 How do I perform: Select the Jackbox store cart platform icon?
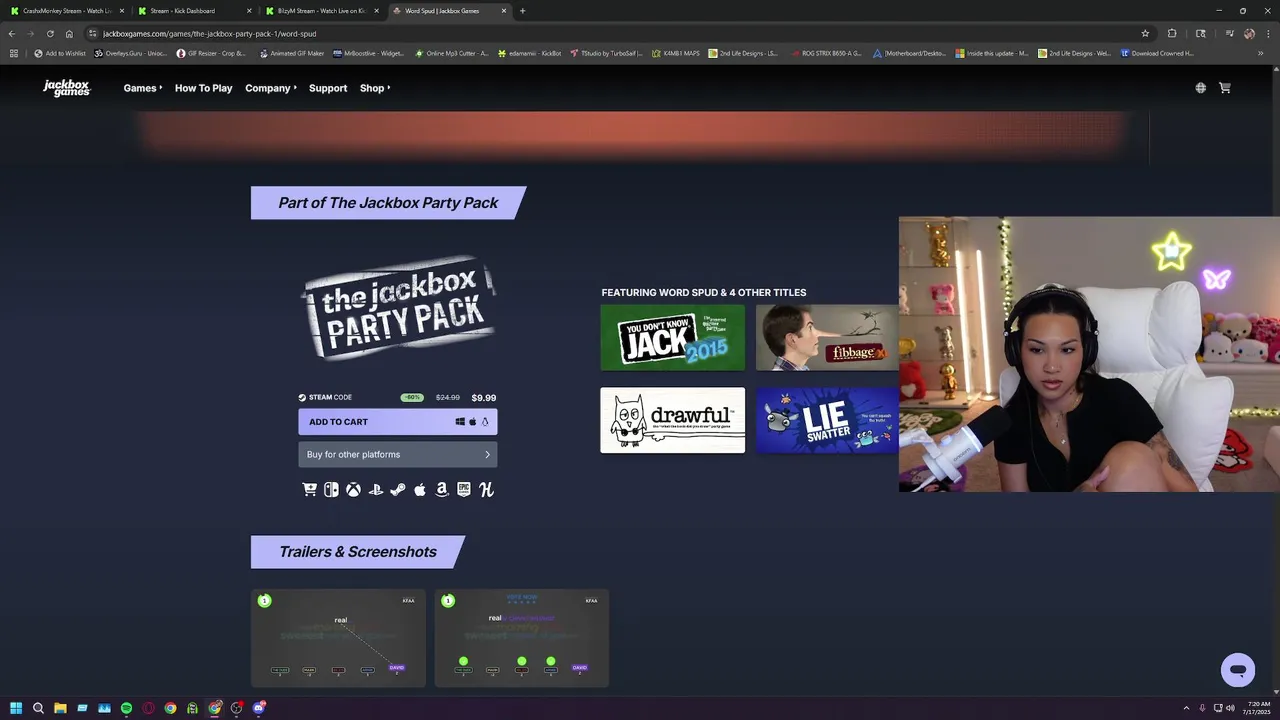point(309,490)
